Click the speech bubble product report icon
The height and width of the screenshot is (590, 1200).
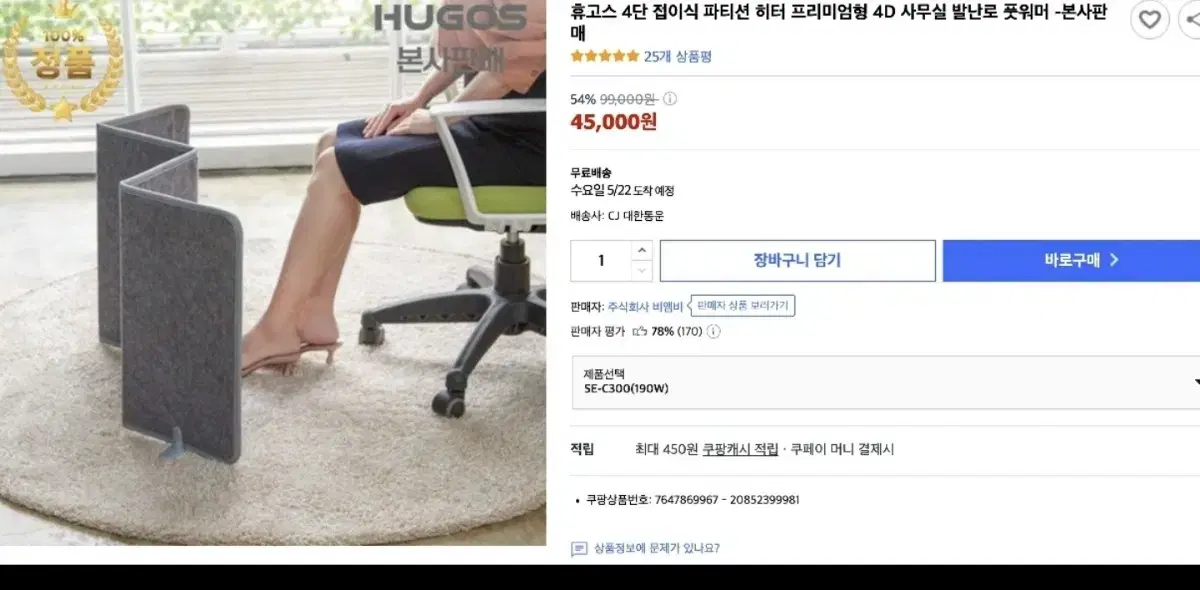pos(579,548)
